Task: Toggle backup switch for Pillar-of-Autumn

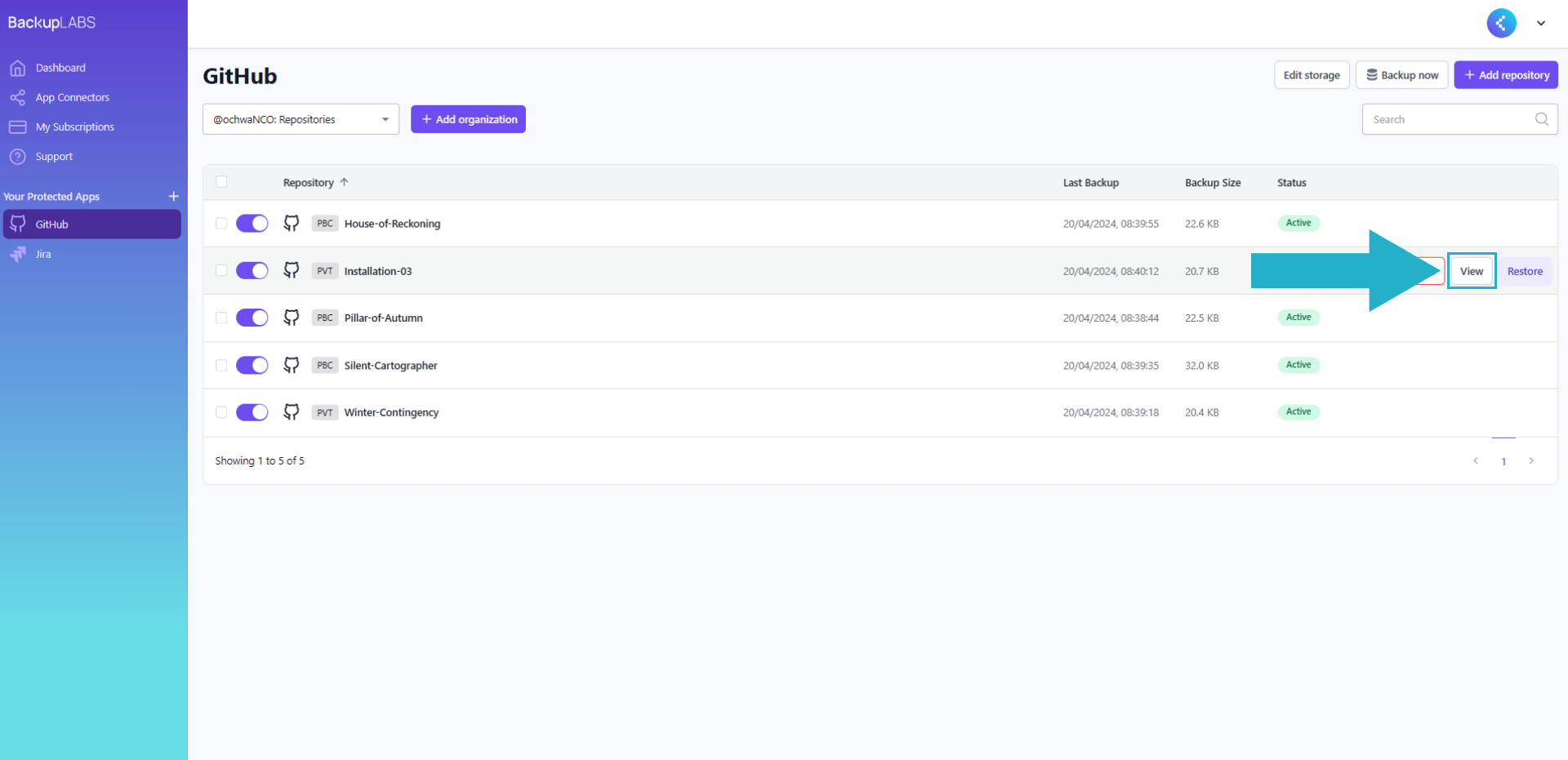Action: point(252,318)
